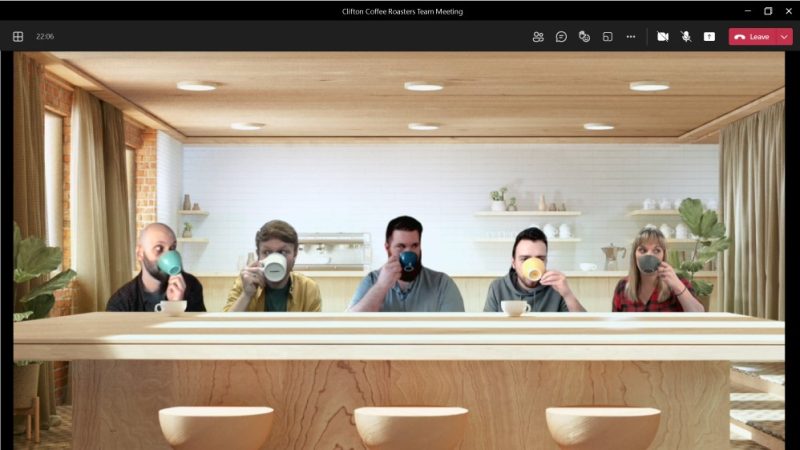Expand the Leave options dropdown arrow
The height and width of the screenshot is (450, 800).
tap(784, 36)
